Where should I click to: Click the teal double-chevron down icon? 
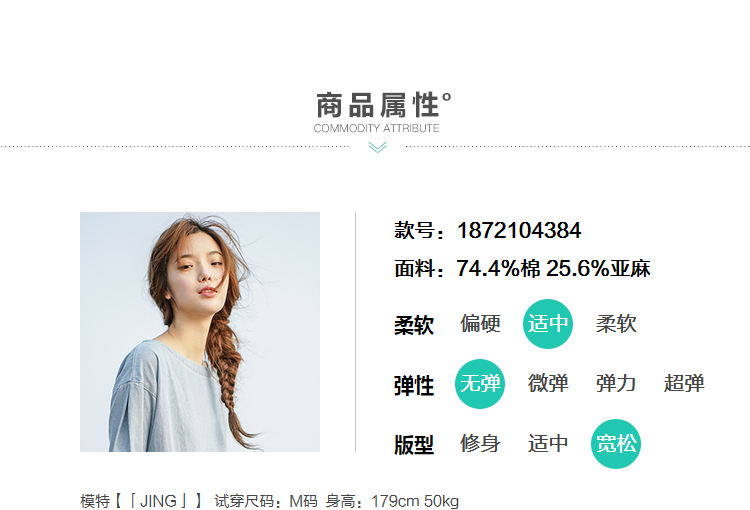(x=377, y=147)
